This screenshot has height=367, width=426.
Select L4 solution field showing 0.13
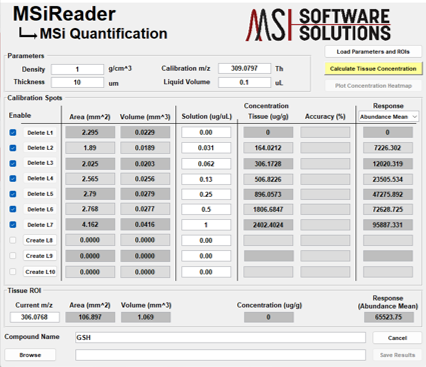click(x=206, y=179)
